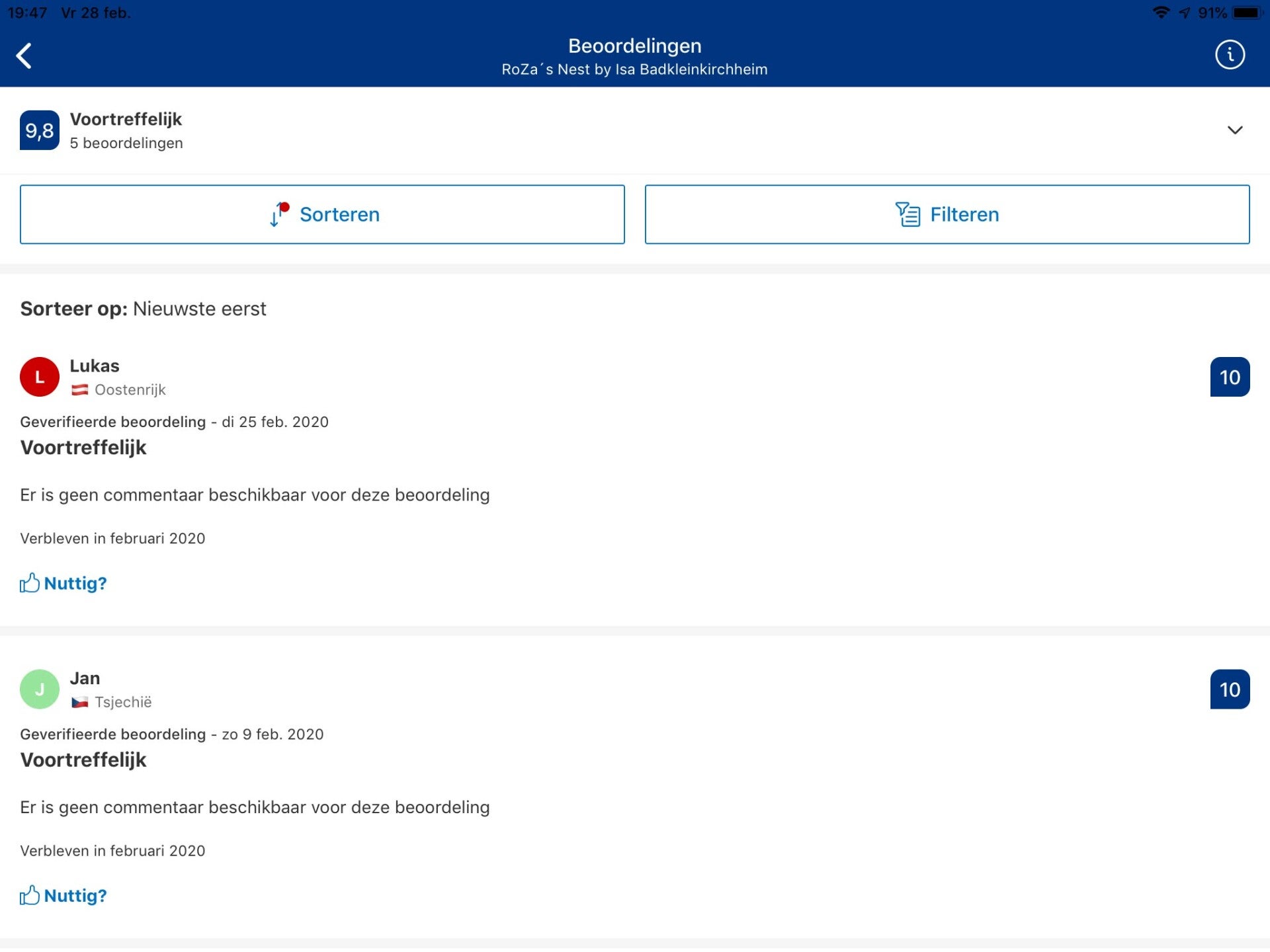Screen dimensions: 1270x952
Task: Tap the 9,8 overall score badge
Action: 40,131
